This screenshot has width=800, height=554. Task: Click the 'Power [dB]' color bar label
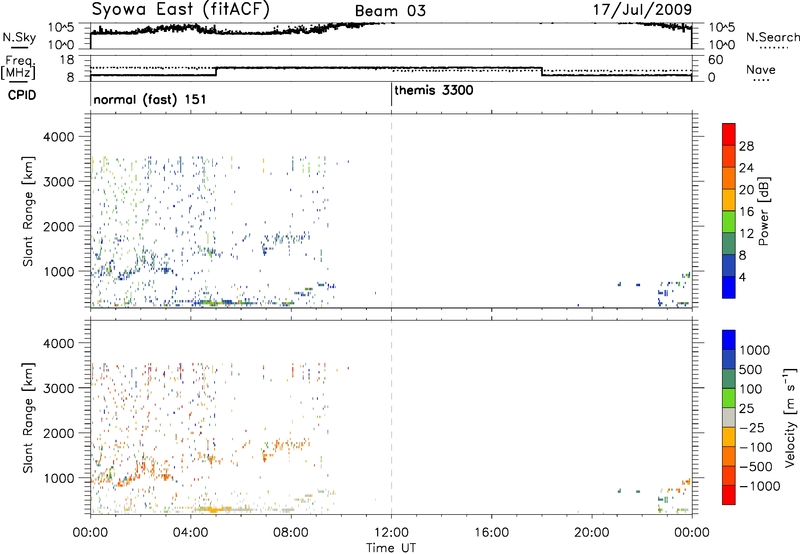click(x=763, y=211)
